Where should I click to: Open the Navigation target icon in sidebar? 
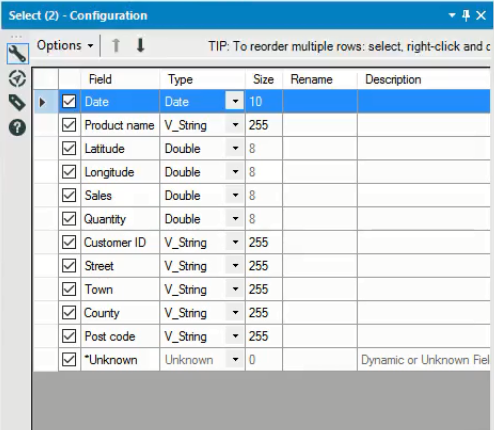(17, 79)
